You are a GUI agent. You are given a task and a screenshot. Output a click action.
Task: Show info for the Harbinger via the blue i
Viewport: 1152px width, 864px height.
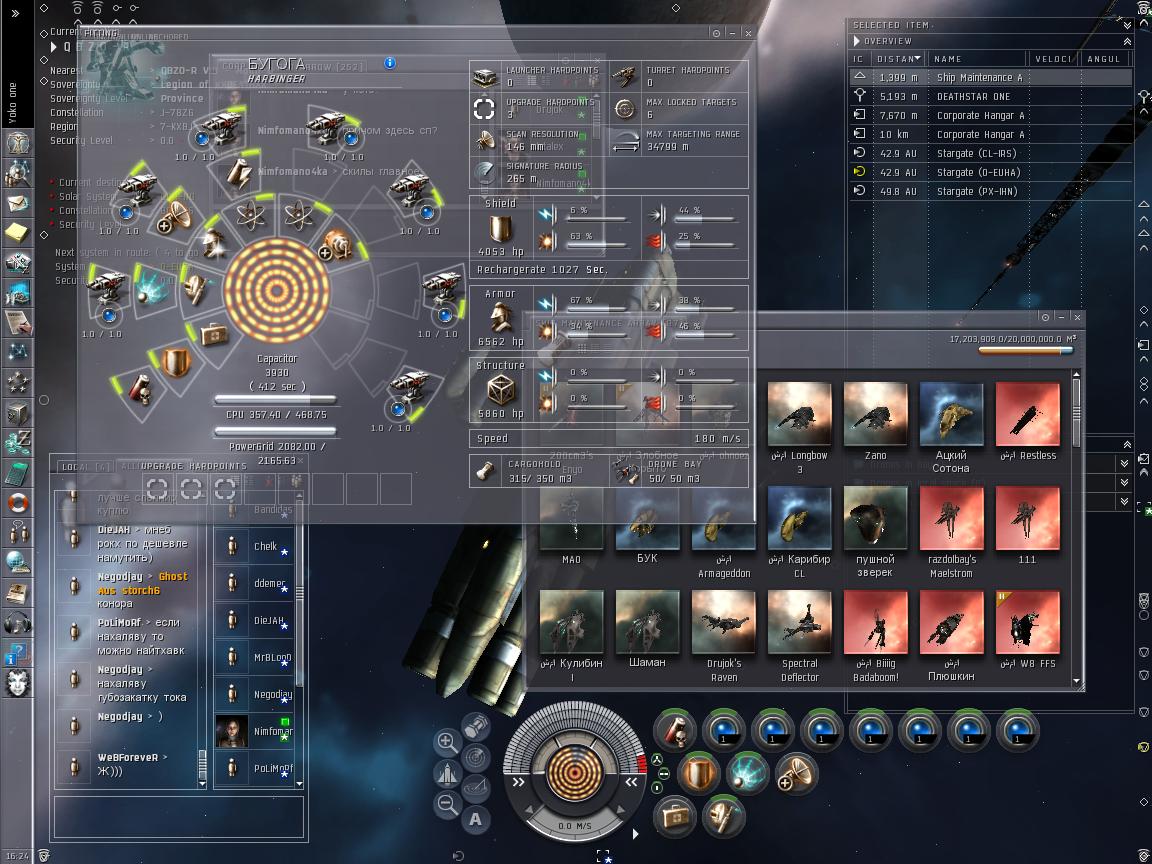tap(389, 63)
